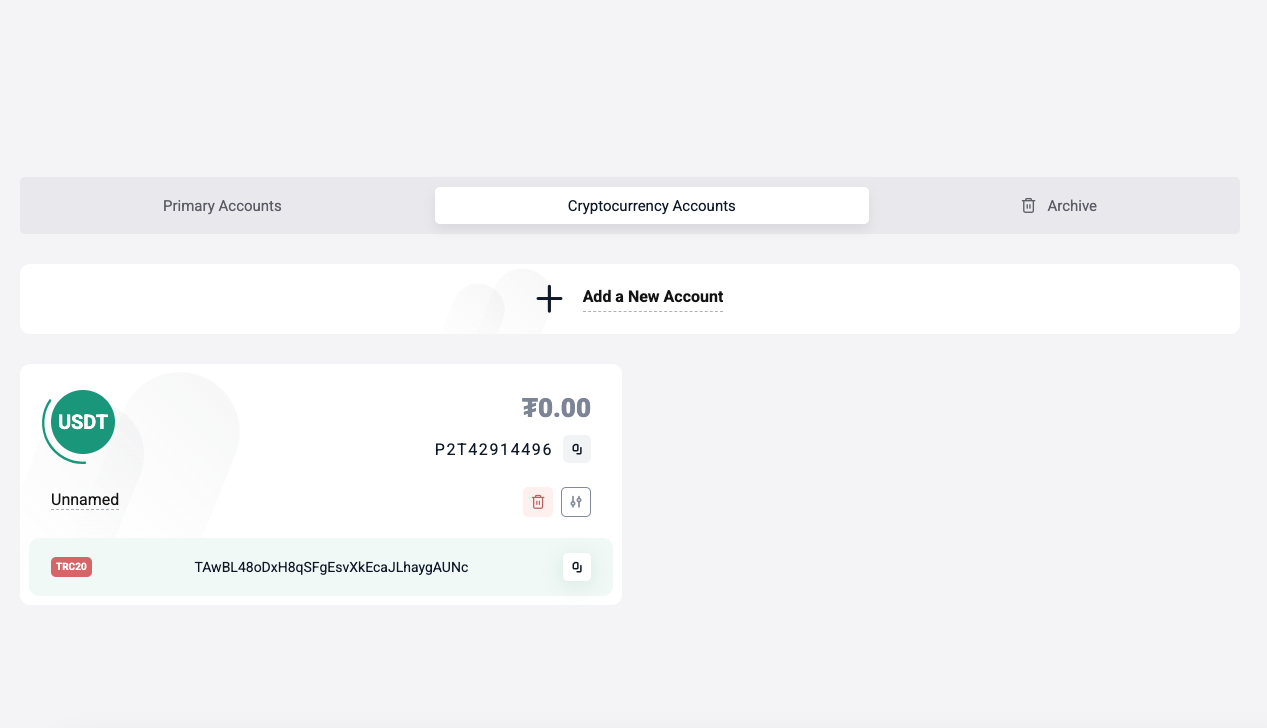
Task: Open the Archive tab
Action: [1058, 206]
